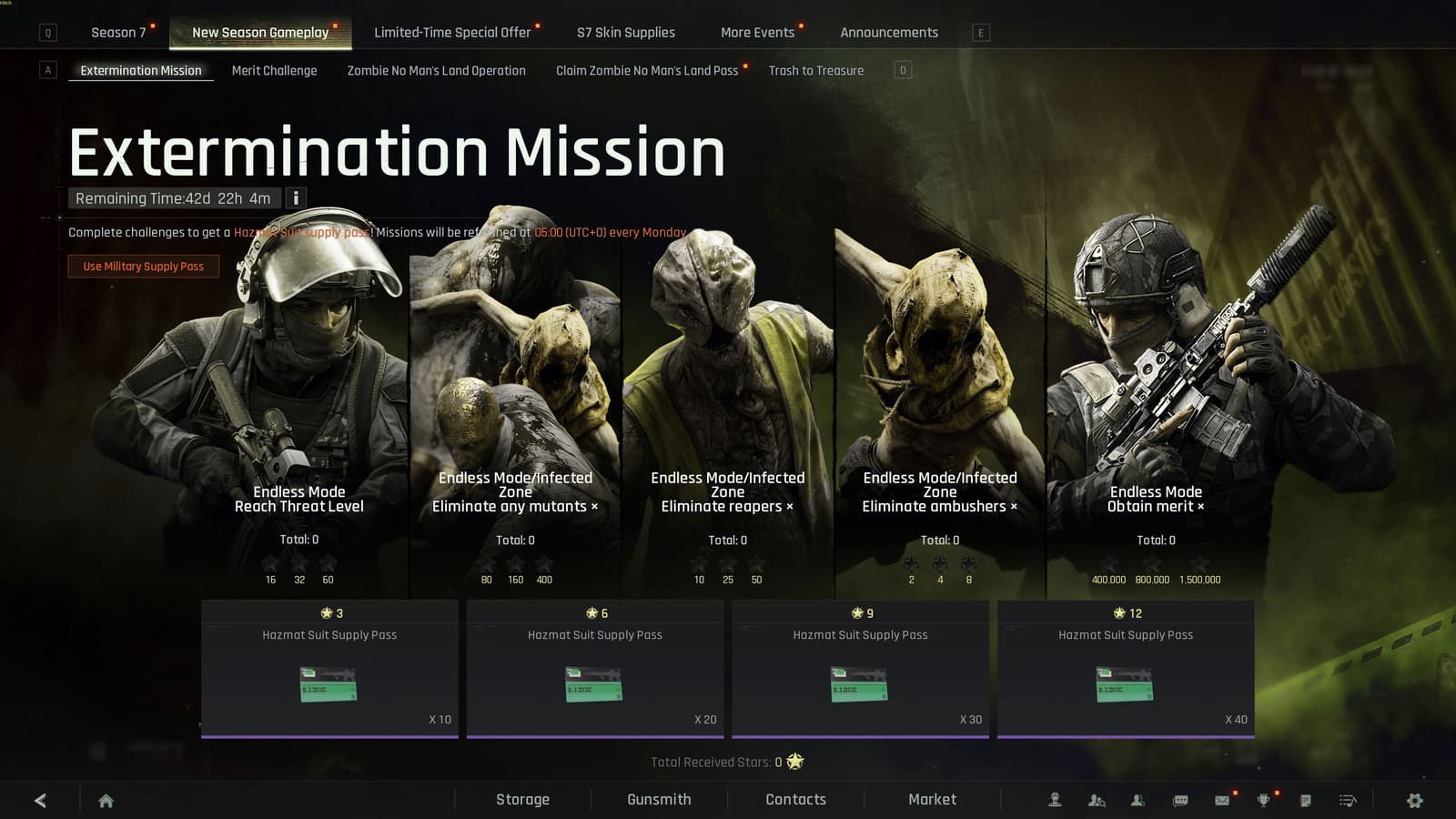Screen dimensions: 1456x819
Task: Switch to Season 7 tab
Action: (x=118, y=32)
